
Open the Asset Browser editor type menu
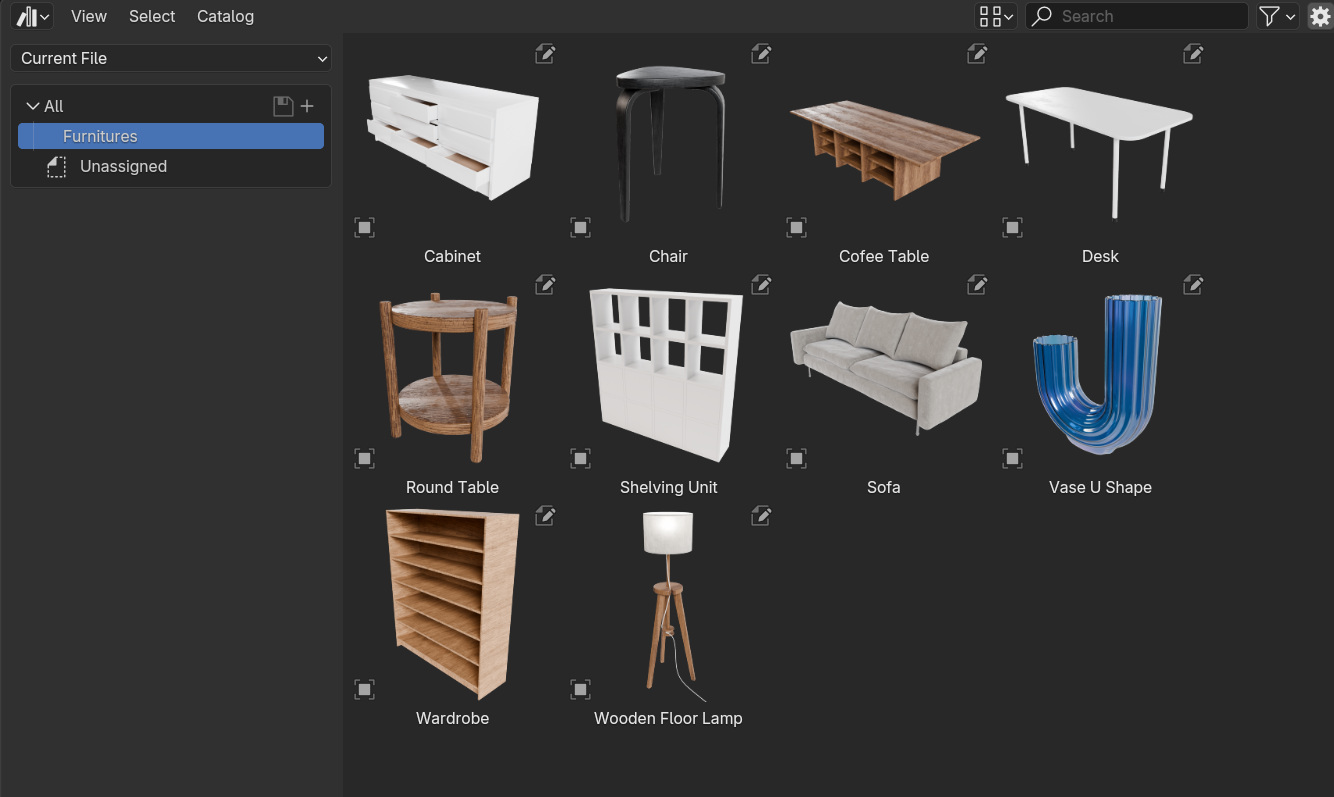click(x=33, y=16)
